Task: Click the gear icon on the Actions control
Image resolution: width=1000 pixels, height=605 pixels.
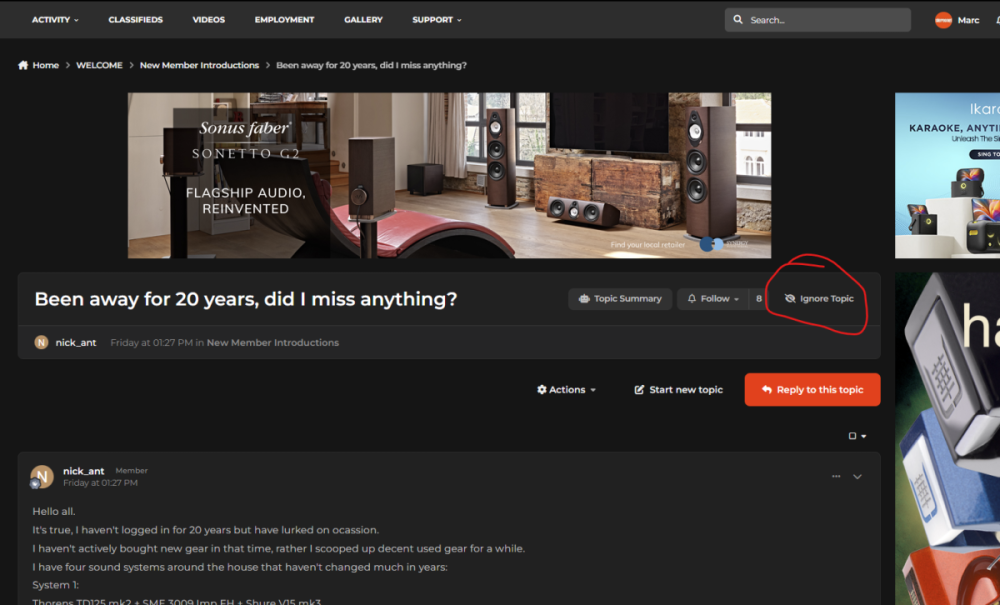Action: pos(541,390)
